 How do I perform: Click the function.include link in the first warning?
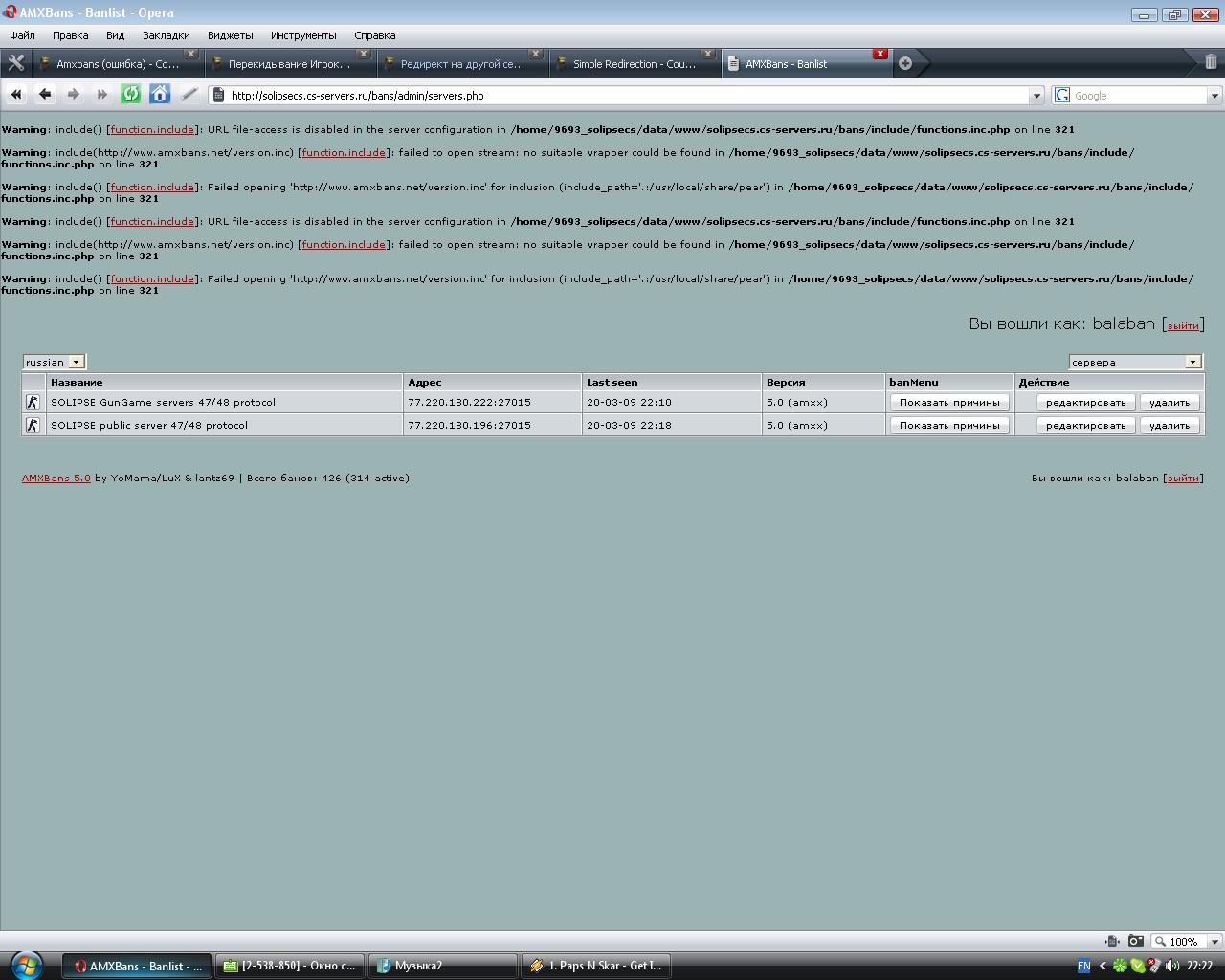pos(152,129)
